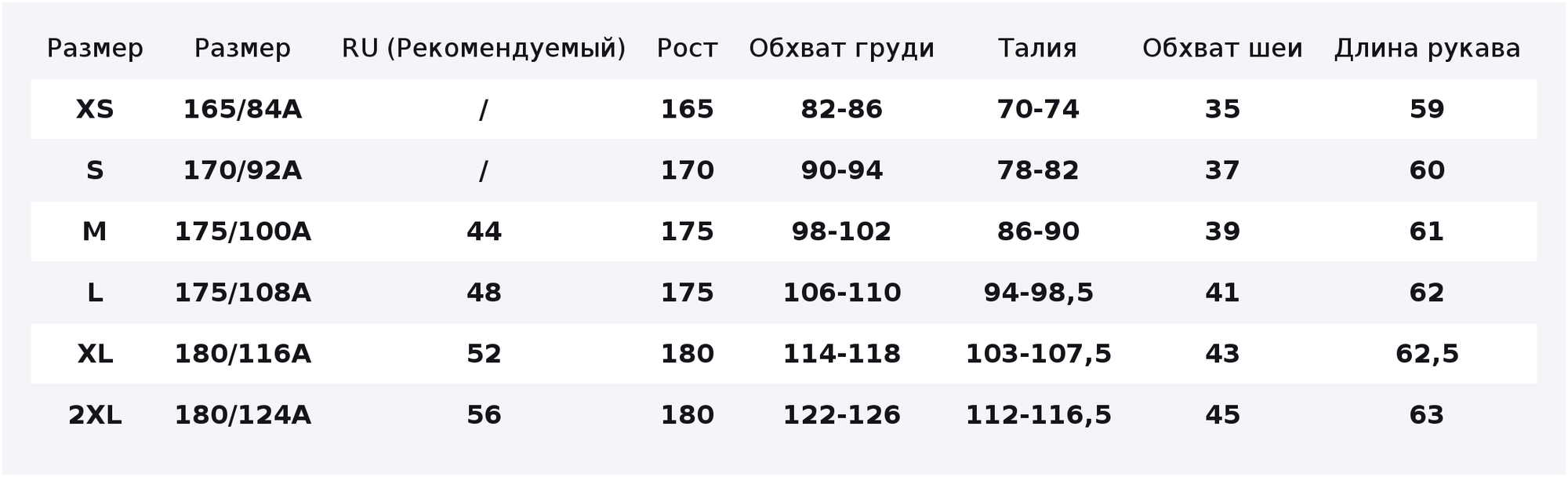Click the 'Обхват шеи' column header
The height and width of the screenshot is (477, 1568).
[1222, 49]
